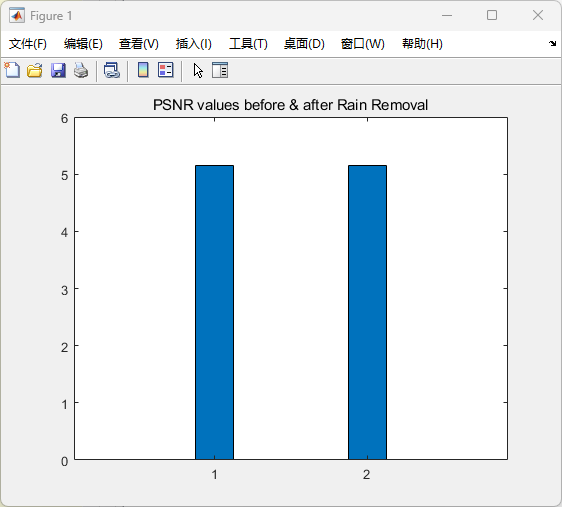Open the 文件(F) menu

point(28,44)
